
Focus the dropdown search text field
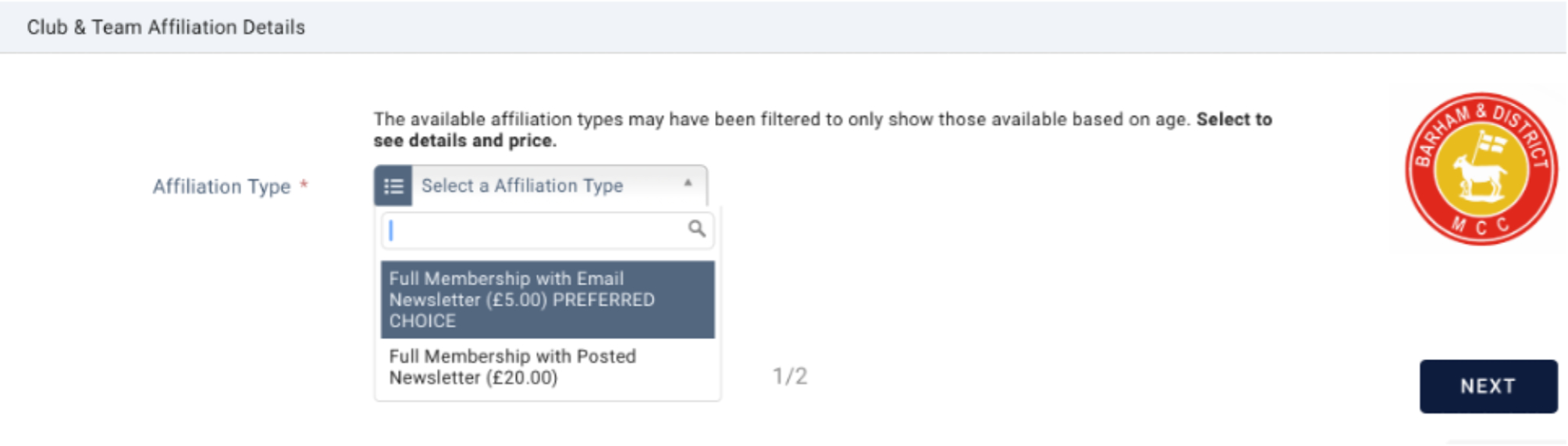(547, 230)
